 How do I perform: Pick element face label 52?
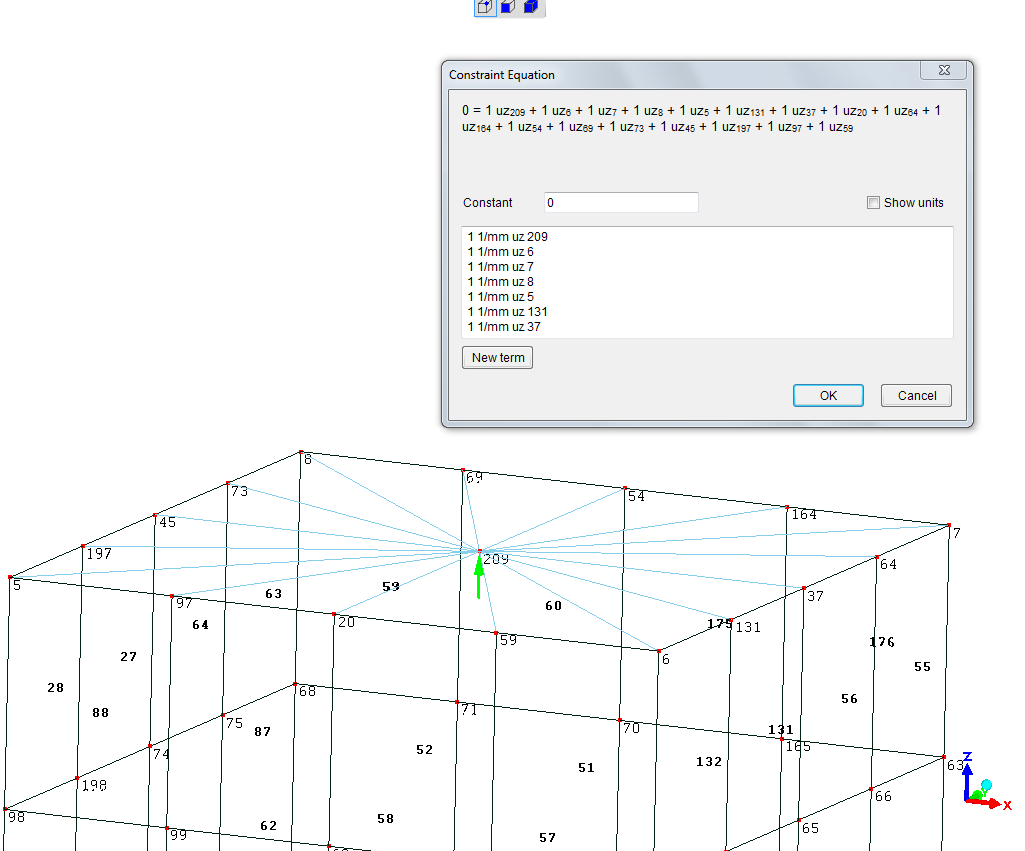click(424, 750)
